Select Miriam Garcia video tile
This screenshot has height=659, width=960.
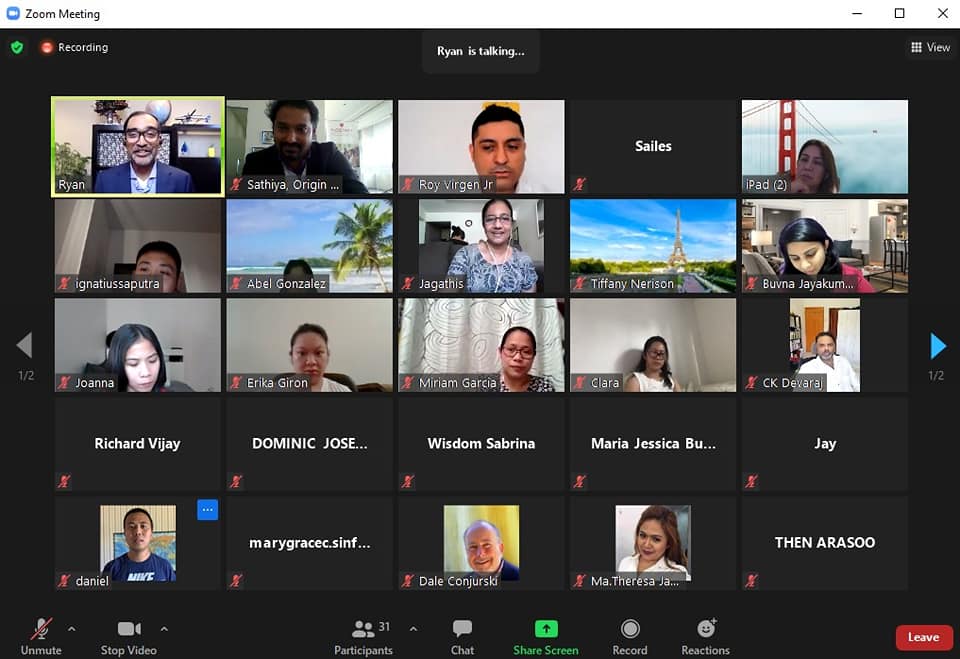(481, 345)
